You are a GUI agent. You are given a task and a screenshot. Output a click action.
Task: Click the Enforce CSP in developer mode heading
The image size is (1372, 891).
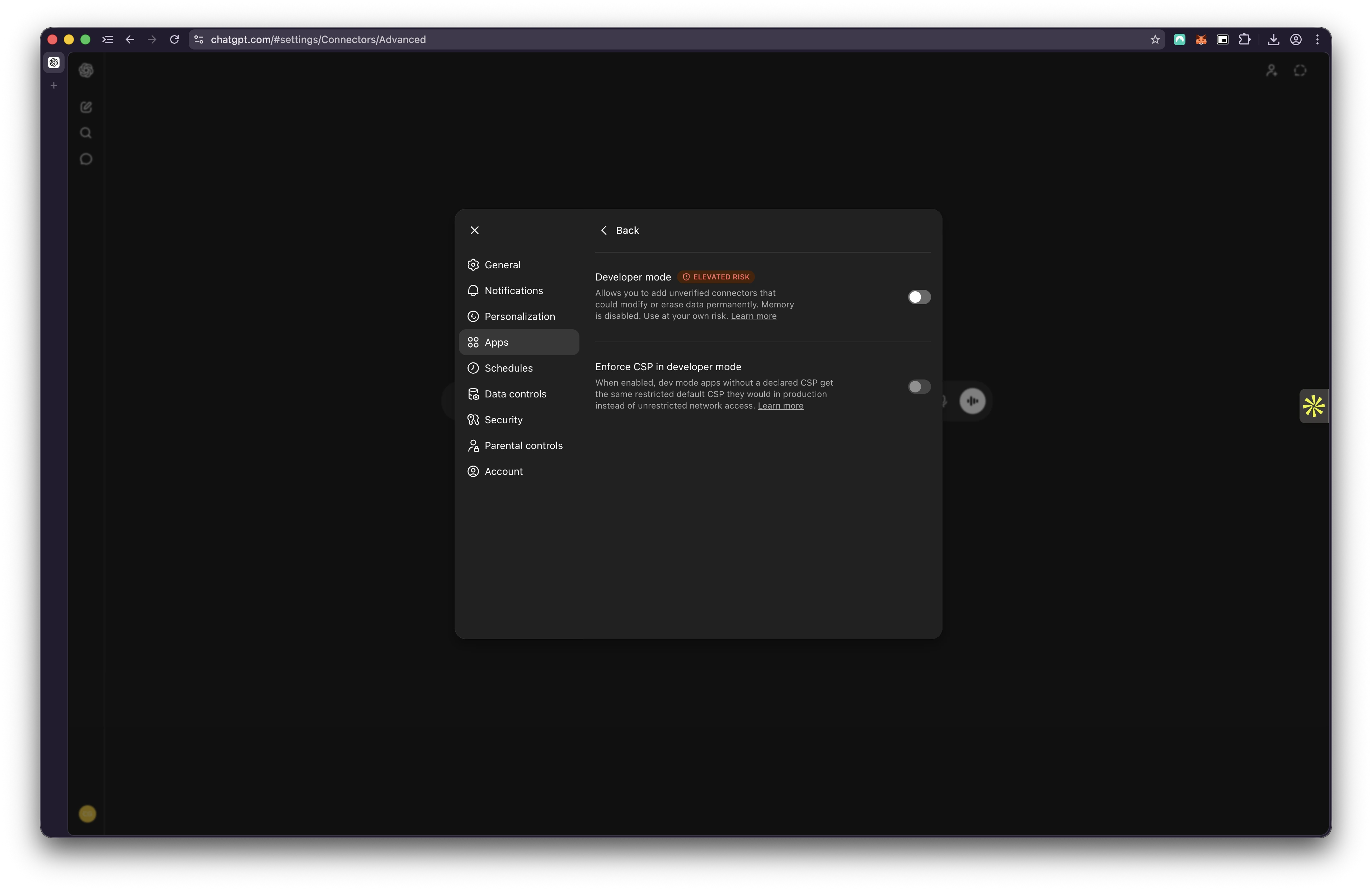(x=668, y=367)
